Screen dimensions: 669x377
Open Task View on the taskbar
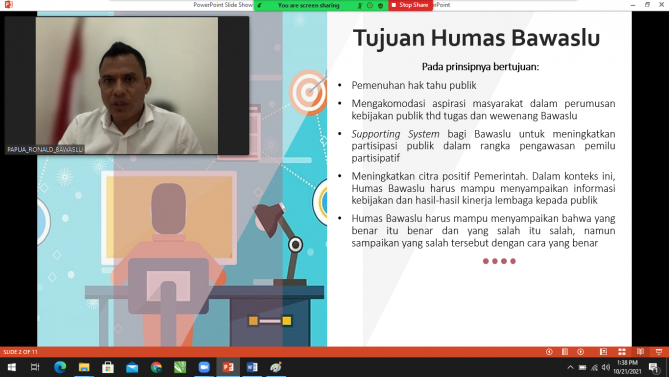(35, 367)
